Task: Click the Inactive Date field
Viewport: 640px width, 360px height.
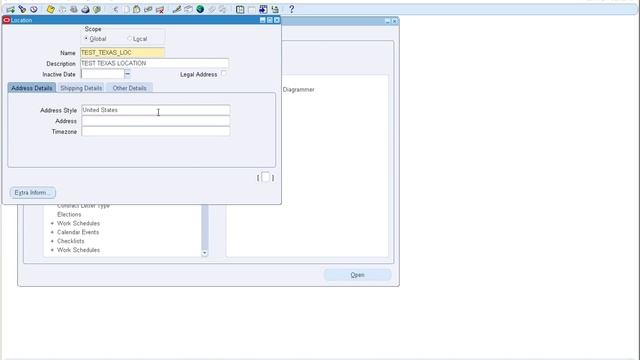Action: click(102, 74)
